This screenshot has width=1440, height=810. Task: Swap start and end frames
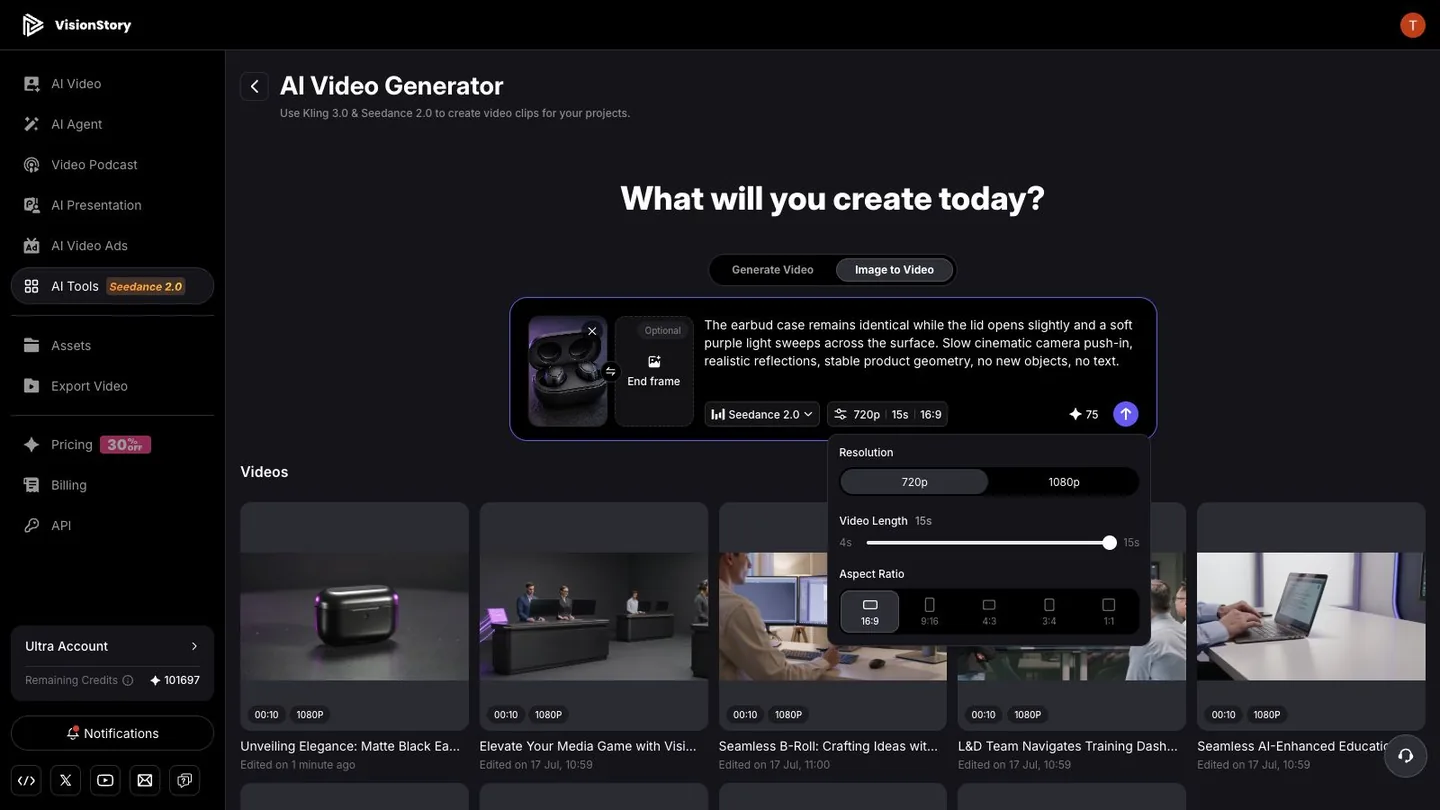click(x=611, y=372)
